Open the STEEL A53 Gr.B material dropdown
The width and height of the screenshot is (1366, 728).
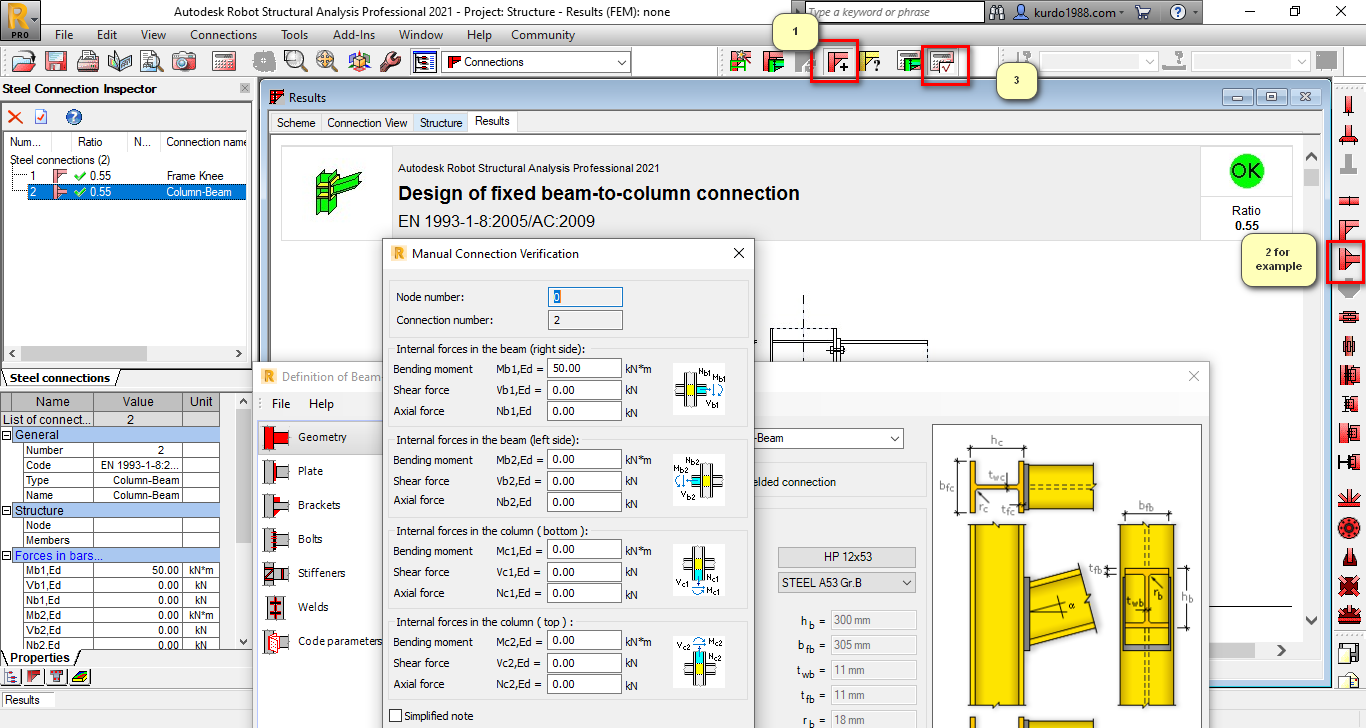[847, 583]
